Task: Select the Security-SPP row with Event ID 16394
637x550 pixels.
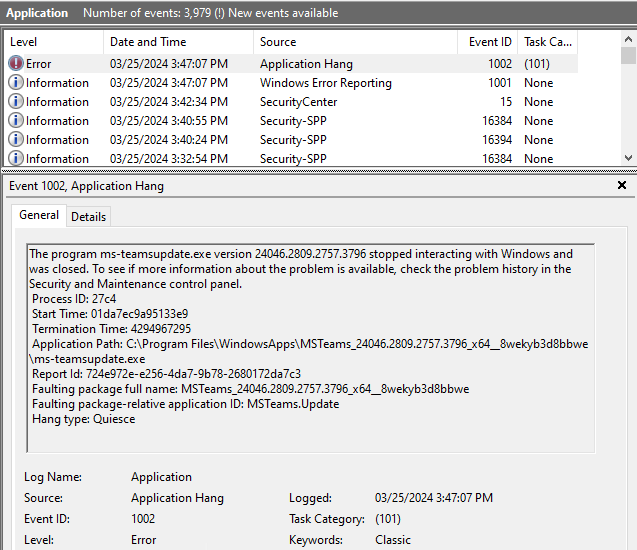Action: 291,140
